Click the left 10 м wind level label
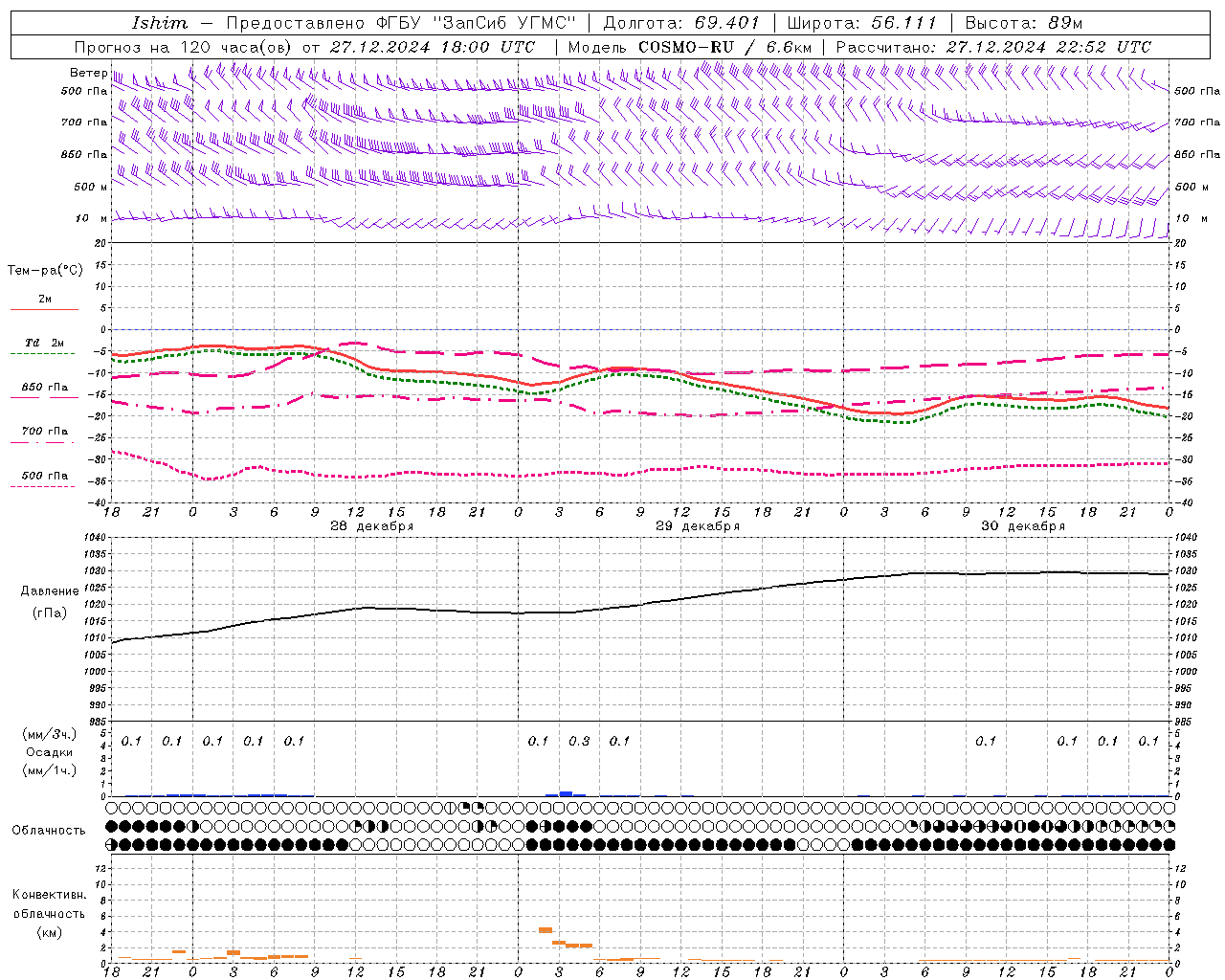 click(x=91, y=218)
